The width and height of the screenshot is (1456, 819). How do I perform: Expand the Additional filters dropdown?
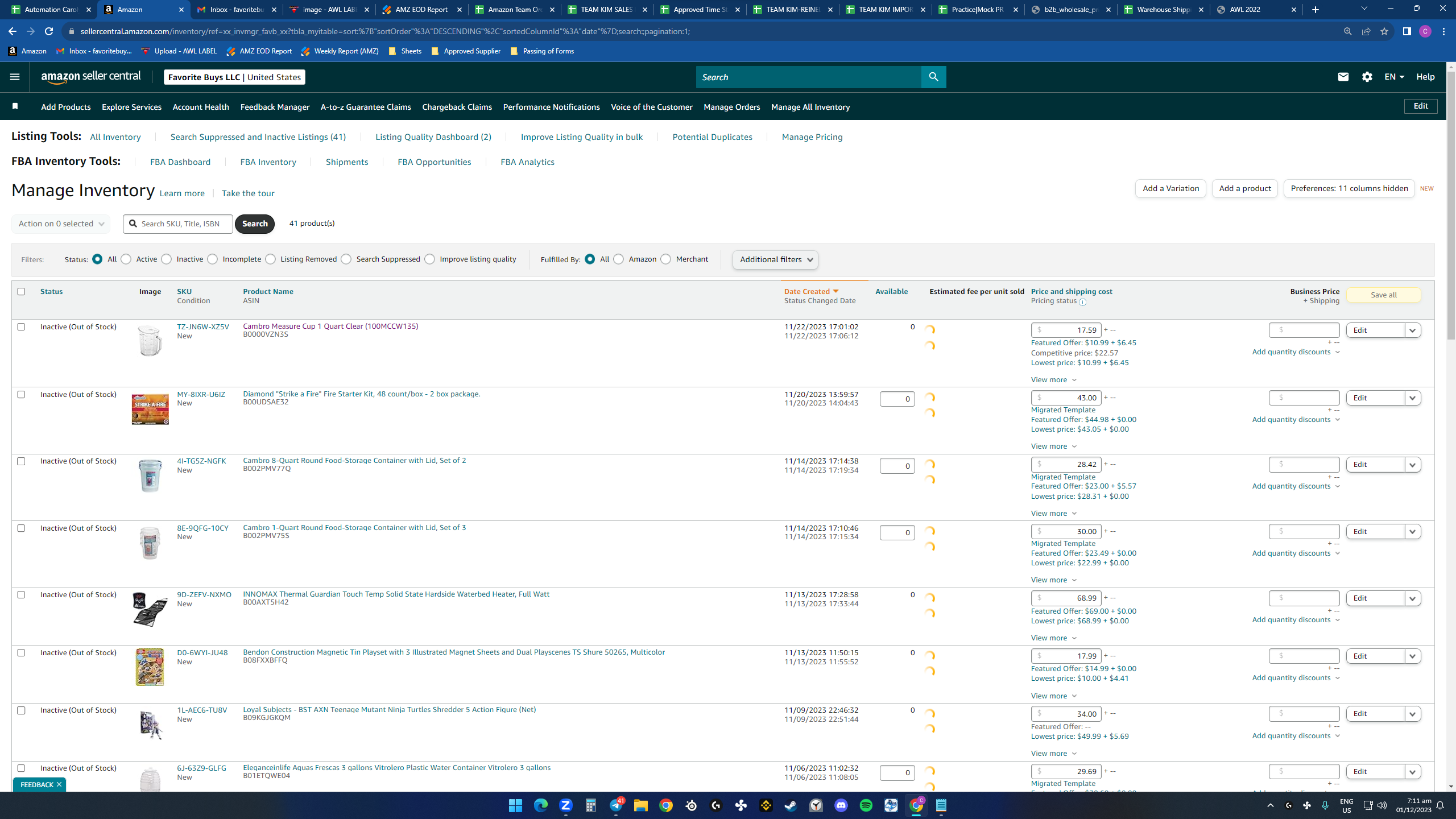[775, 260]
